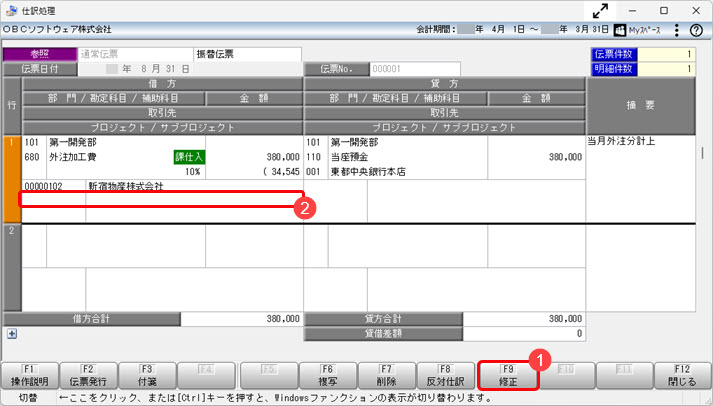Click the 参照 mode label
Screen dimensions: 713x406
click(x=40, y=54)
